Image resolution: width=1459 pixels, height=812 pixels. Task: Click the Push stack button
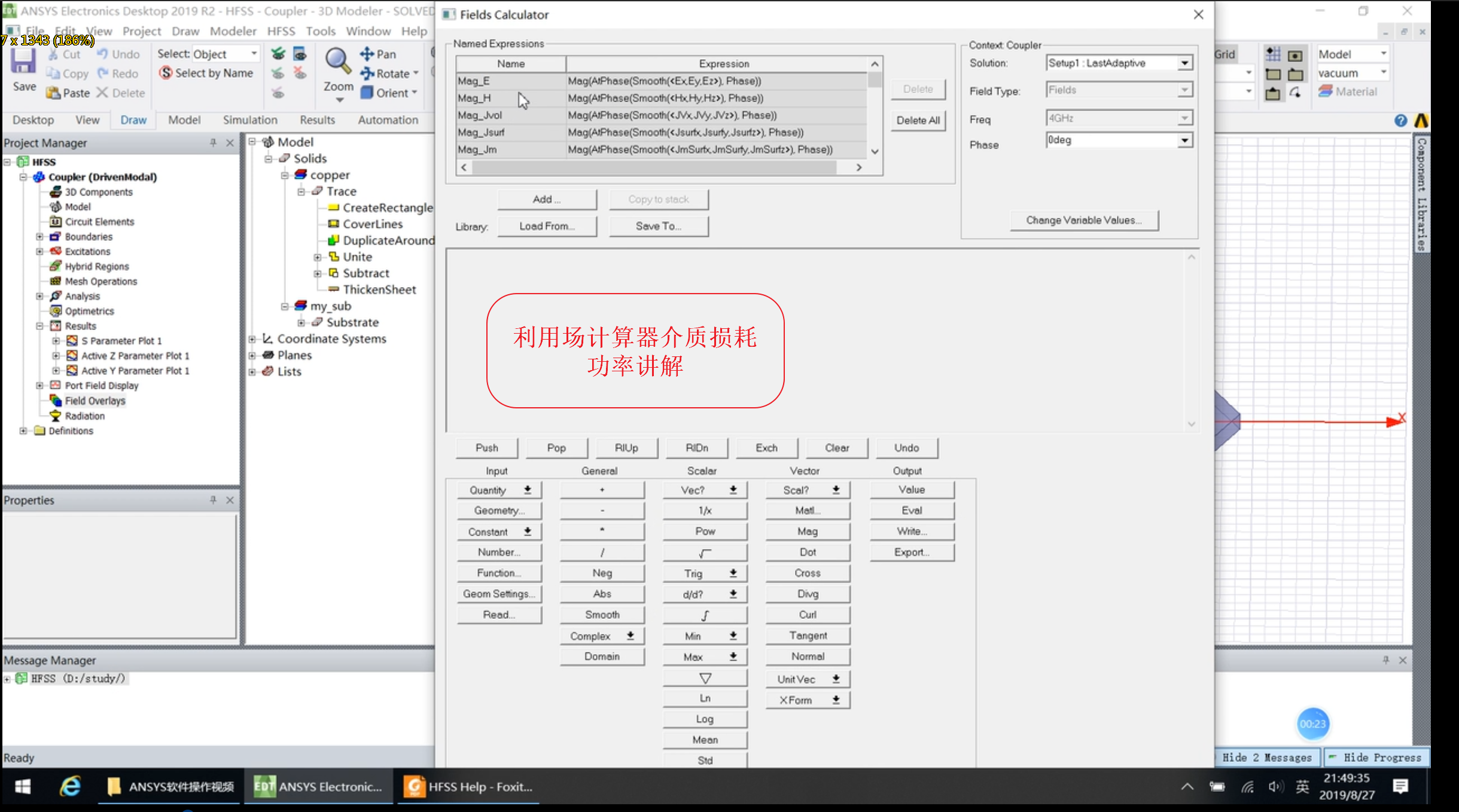click(487, 448)
